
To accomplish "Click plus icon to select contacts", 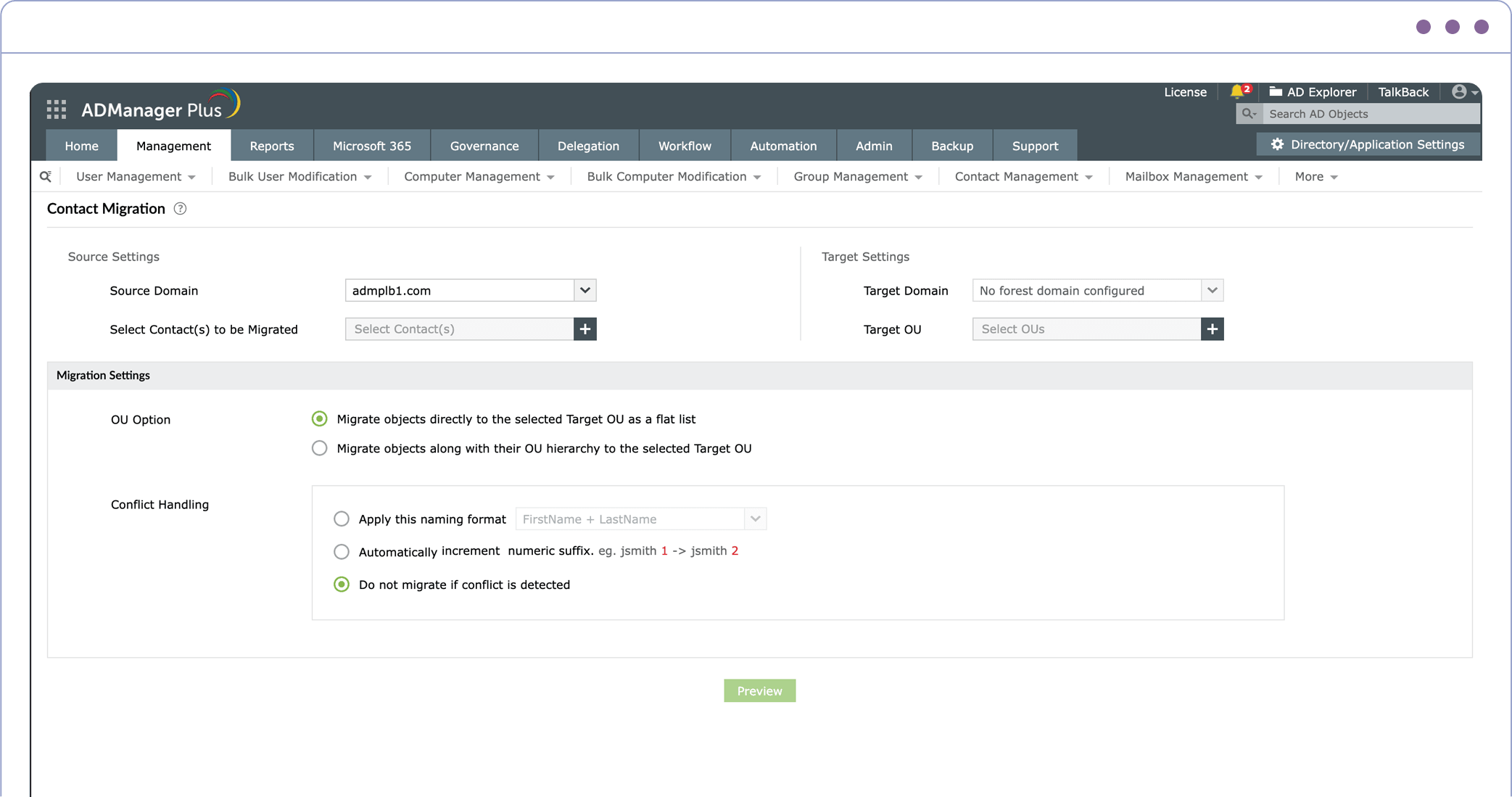I will click(584, 329).
